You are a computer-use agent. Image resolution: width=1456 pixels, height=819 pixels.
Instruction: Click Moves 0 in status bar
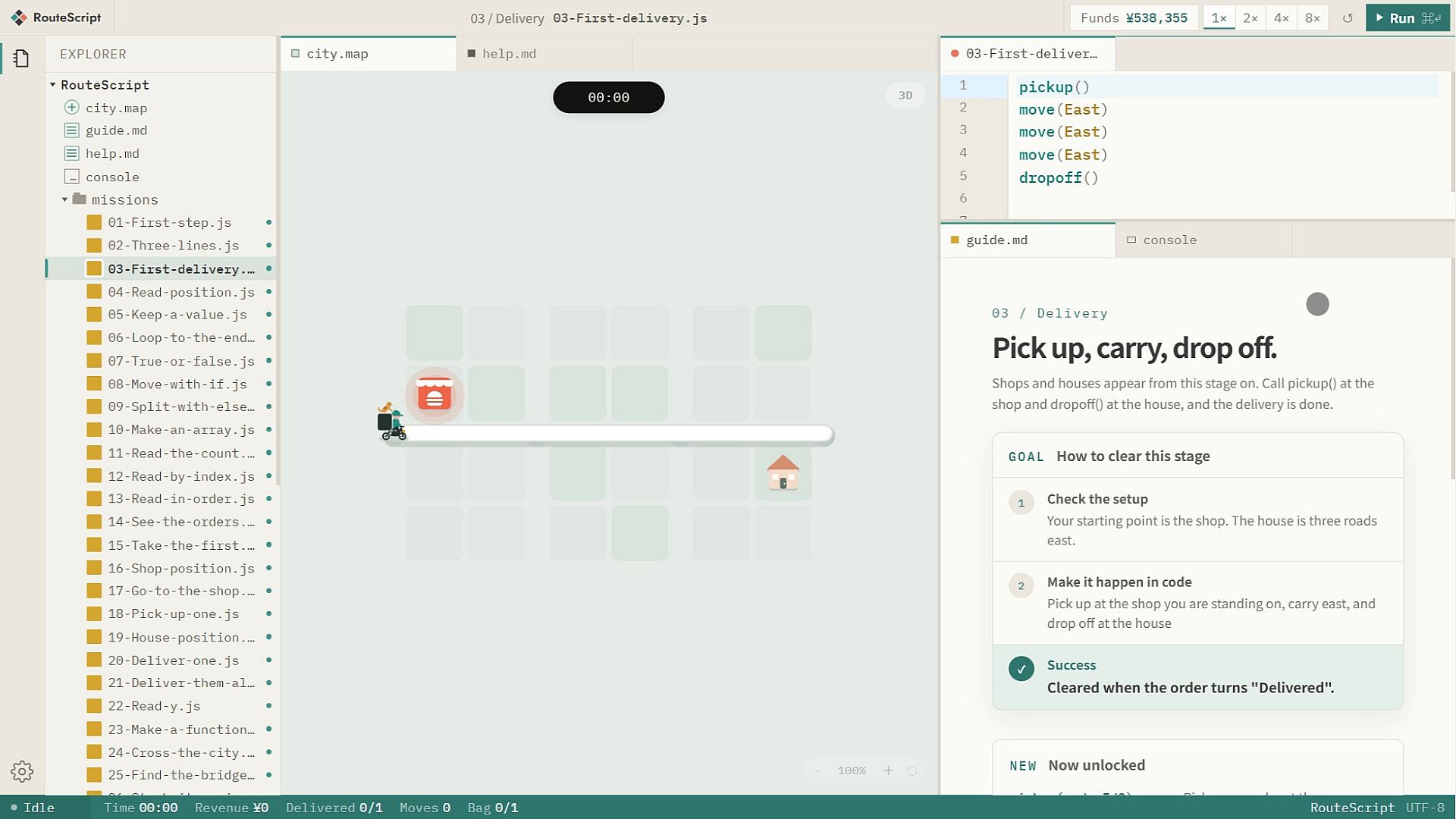tap(425, 808)
